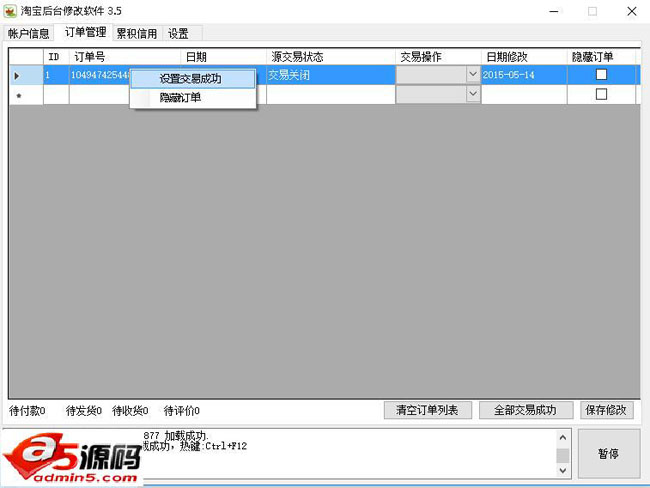650x488 pixels.
Task: Click the log scrollbar down arrow
Action: point(563,471)
